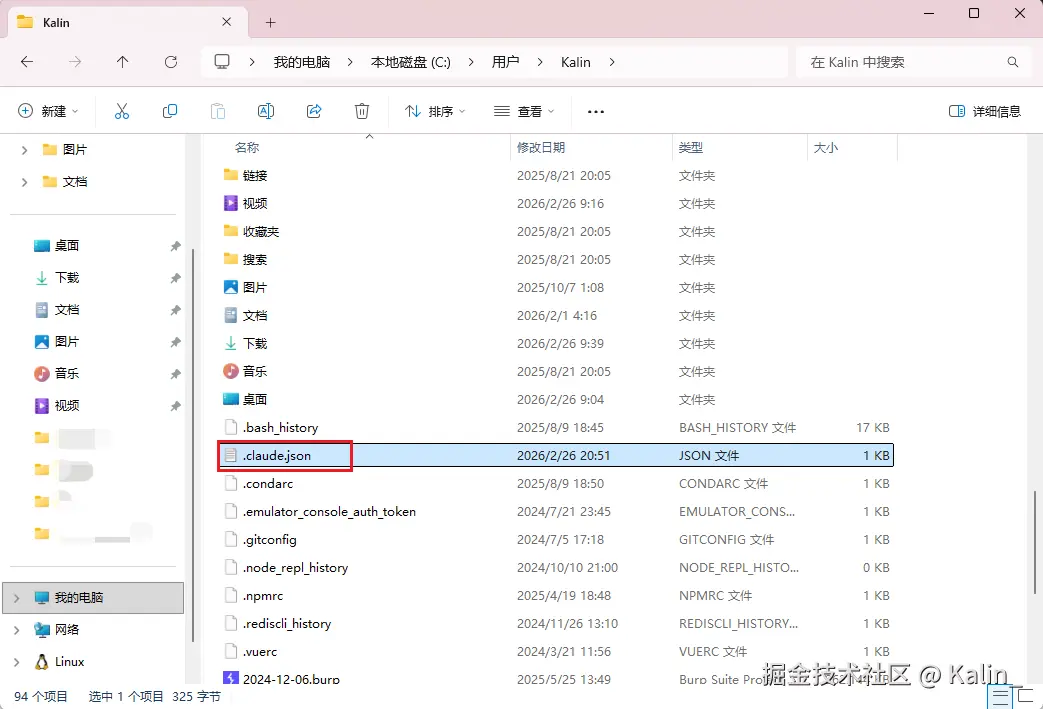The image size is (1043, 709).
Task: Click the Rename icon in toolbar
Action: click(265, 111)
